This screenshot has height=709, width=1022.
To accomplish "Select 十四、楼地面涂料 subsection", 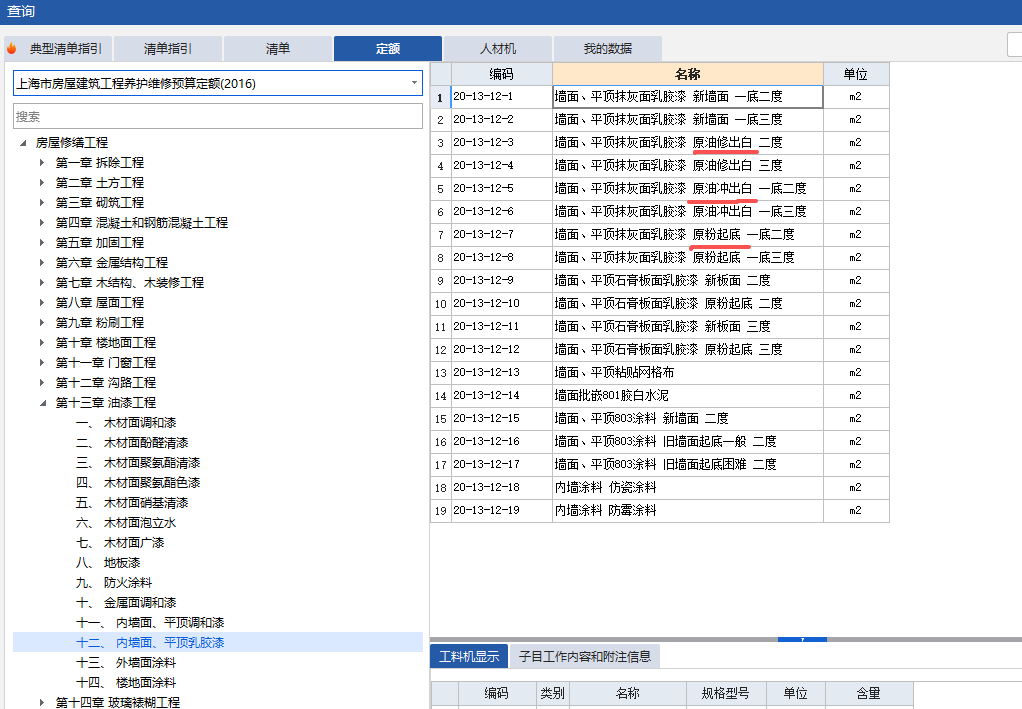I will 126,683.
